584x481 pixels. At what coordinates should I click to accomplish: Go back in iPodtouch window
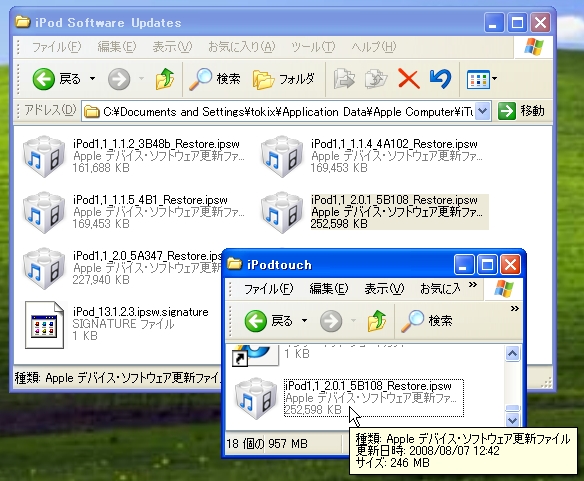pos(269,321)
